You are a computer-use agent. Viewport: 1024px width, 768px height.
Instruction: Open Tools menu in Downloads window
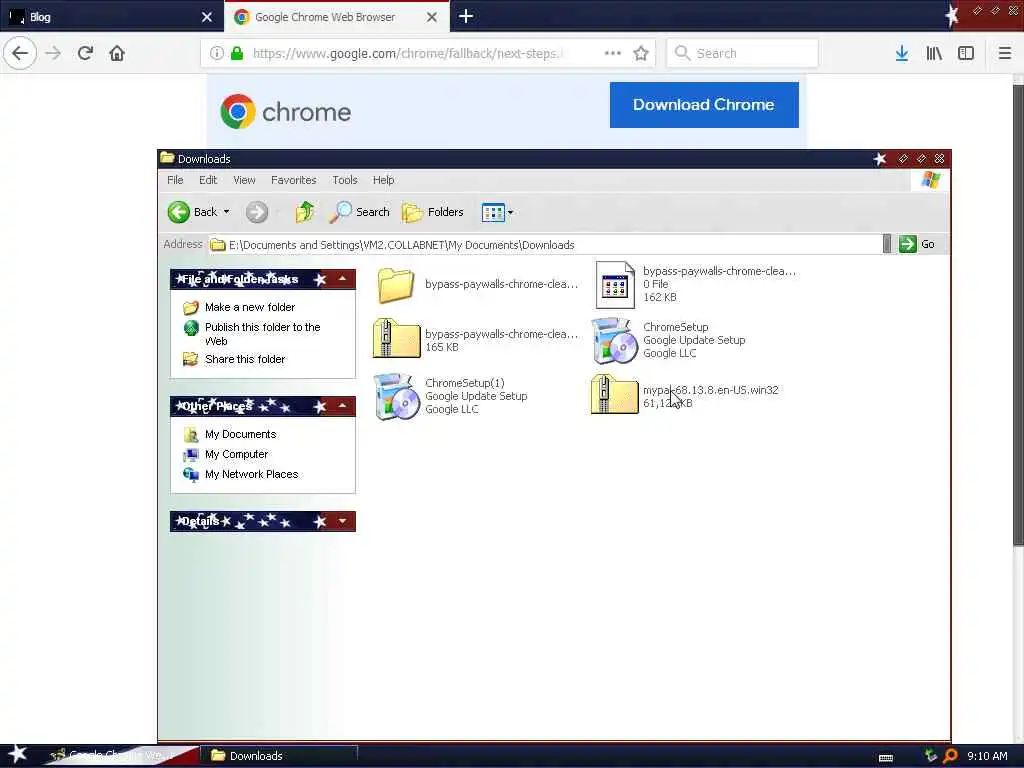(344, 180)
